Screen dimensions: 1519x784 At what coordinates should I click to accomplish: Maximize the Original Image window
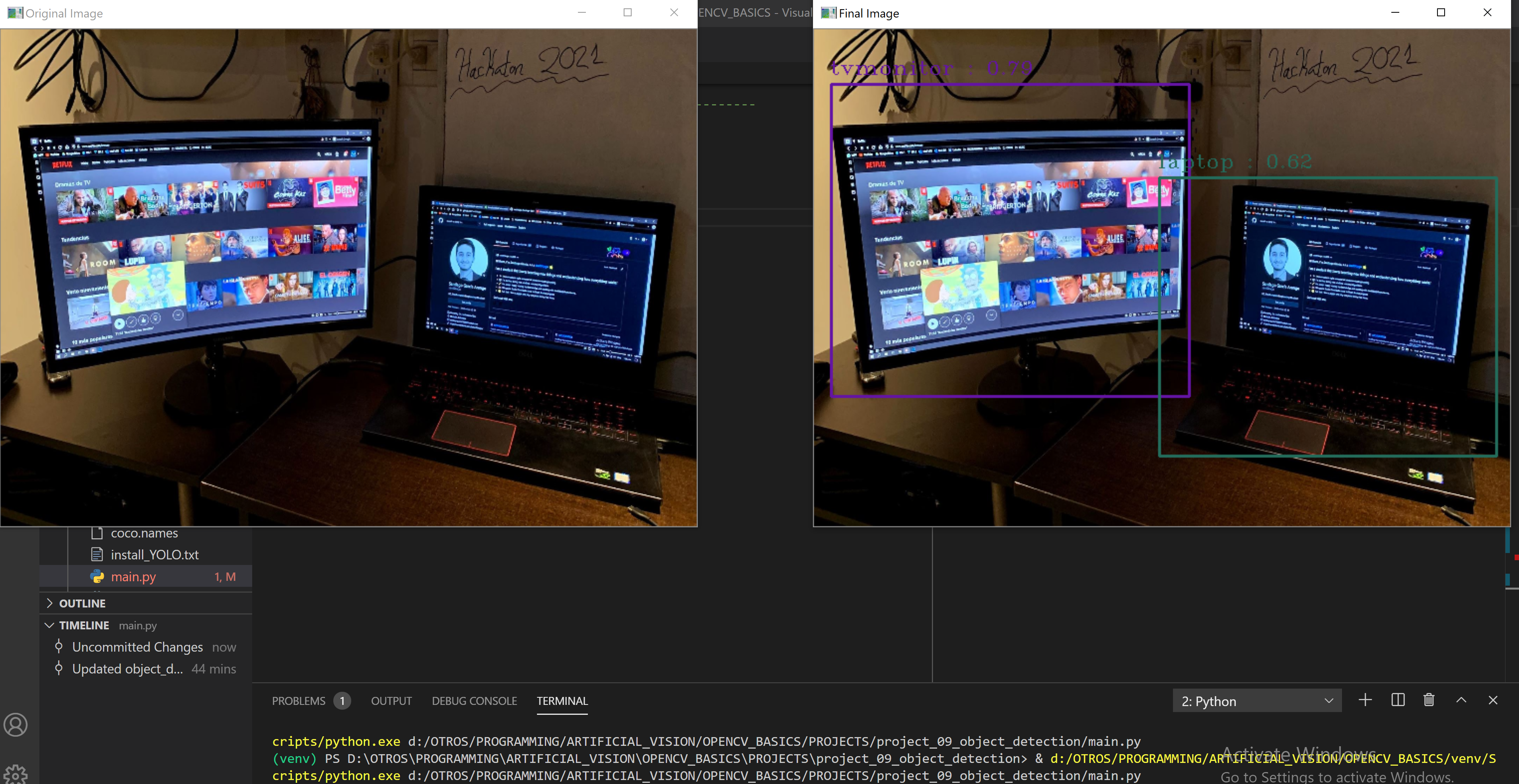point(627,12)
